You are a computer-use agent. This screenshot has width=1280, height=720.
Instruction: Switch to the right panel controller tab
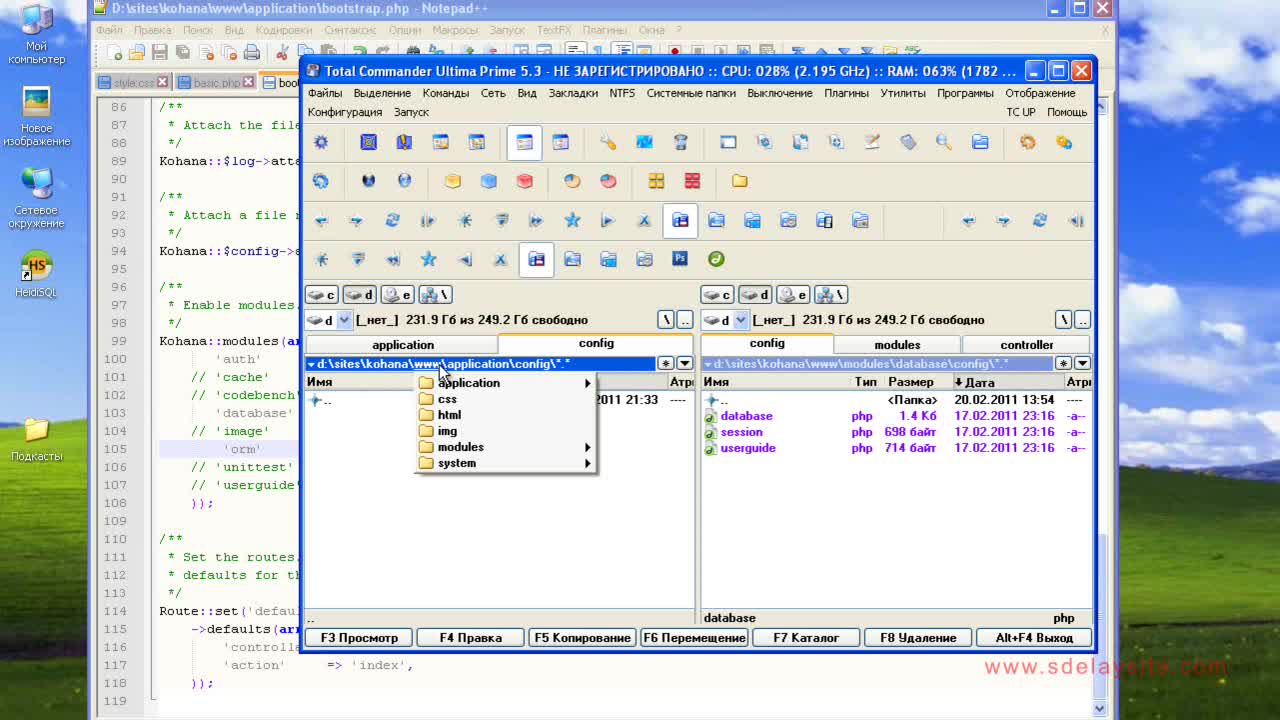1027,345
